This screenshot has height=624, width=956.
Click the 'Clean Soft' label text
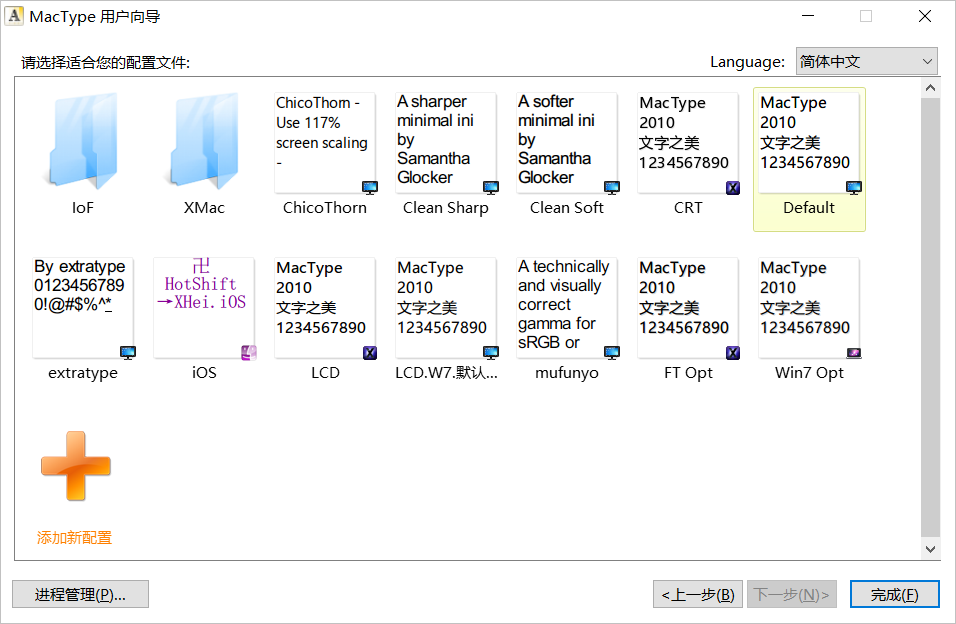(x=567, y=208)
